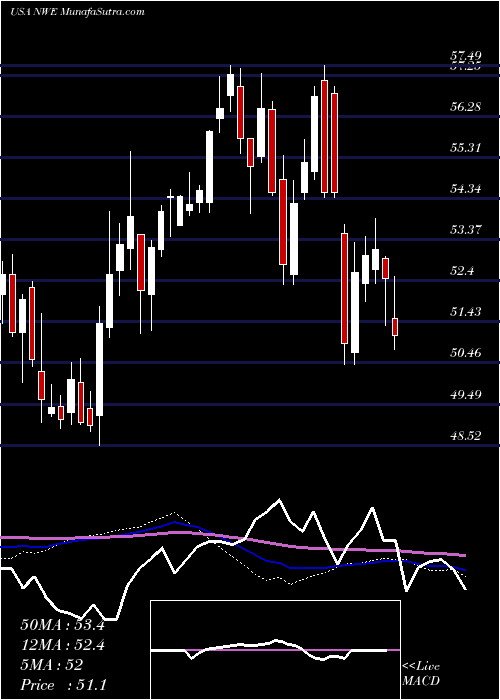Click the 53.37 price axis label
Image resolution: width=500 pixels, height=700 pixels.
[x=466, y=230]
